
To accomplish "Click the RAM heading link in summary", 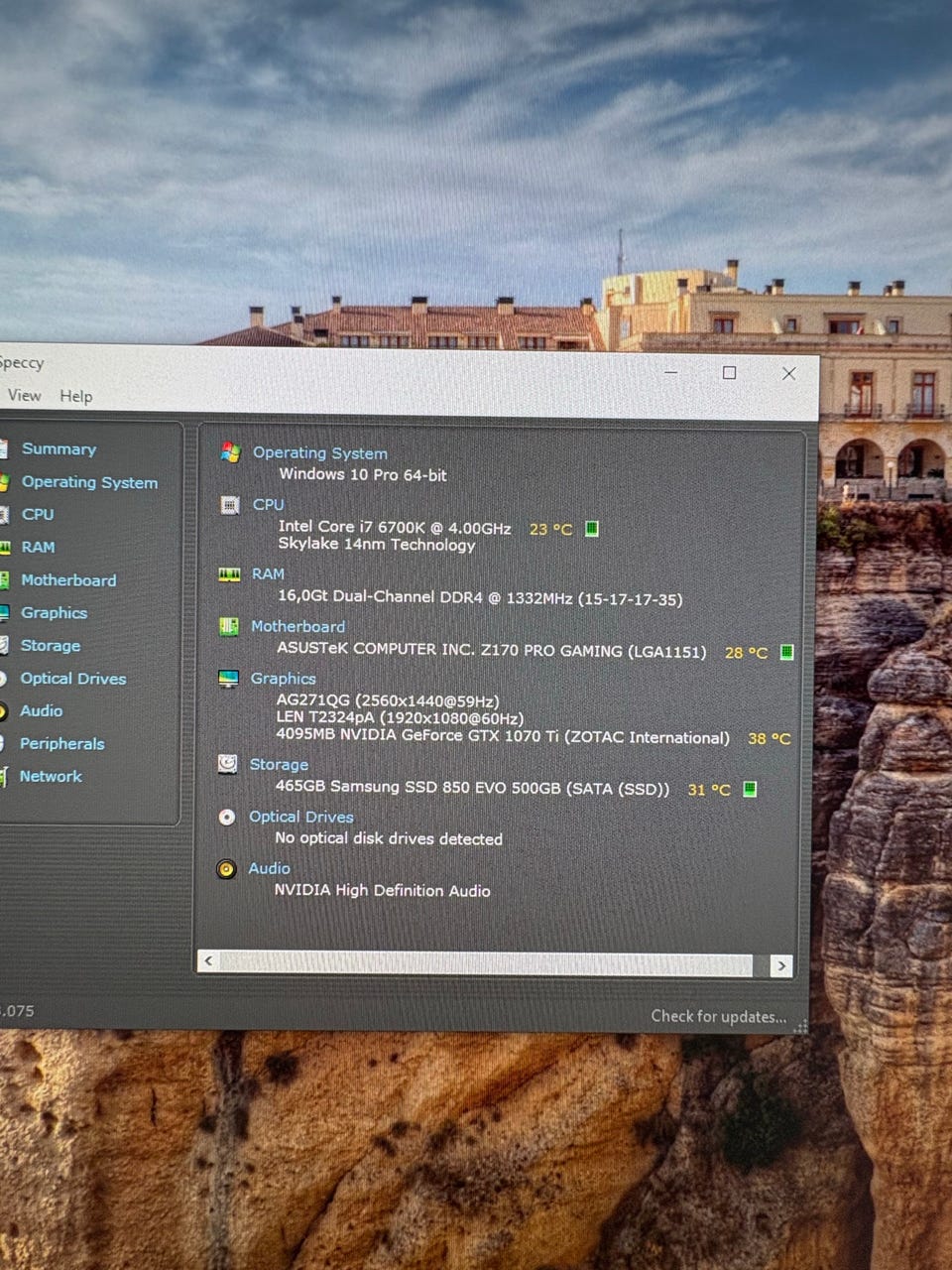I will click(x=268, y=573).
